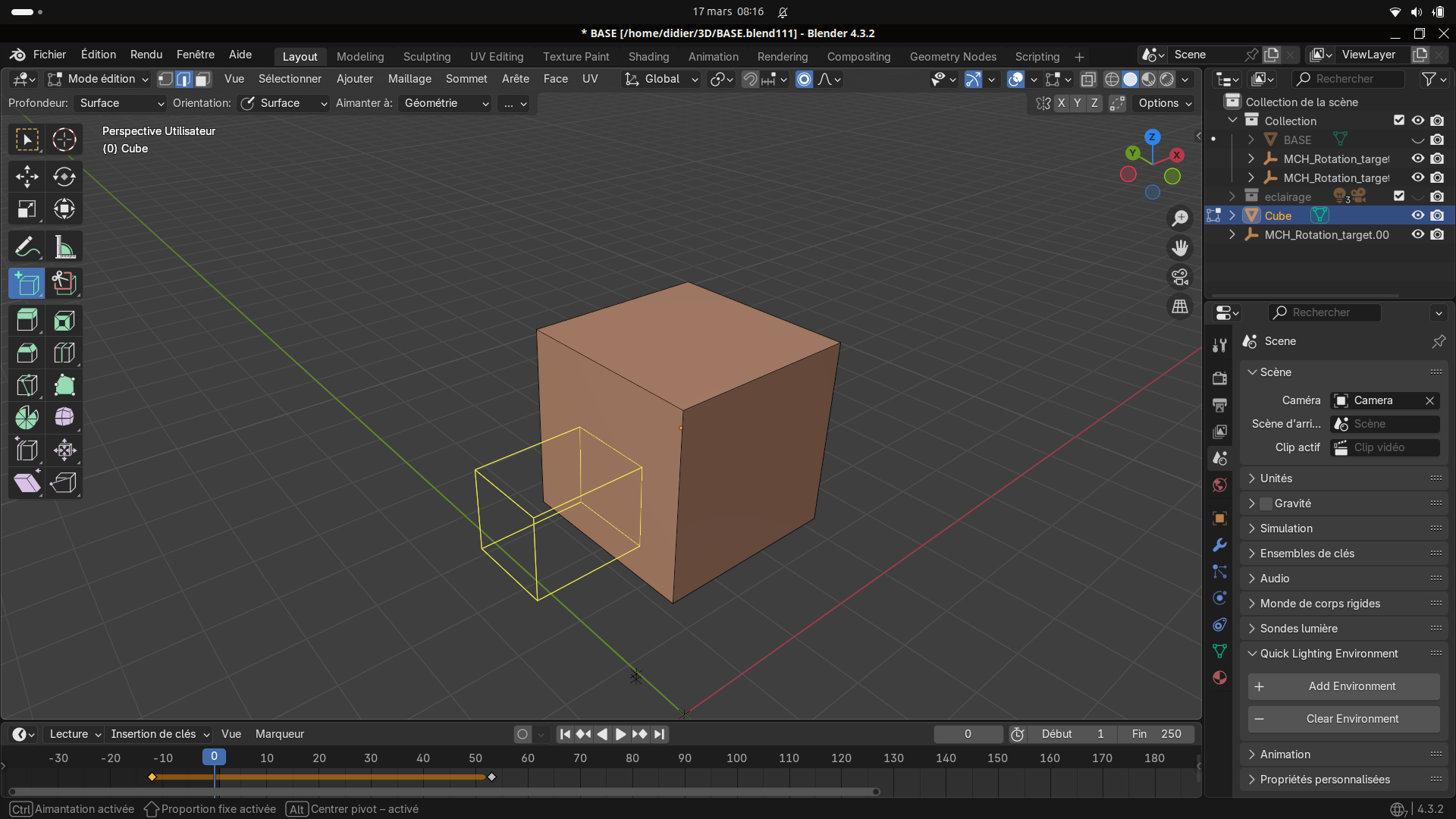Open the Mode édition dropdown

(99, 79)
